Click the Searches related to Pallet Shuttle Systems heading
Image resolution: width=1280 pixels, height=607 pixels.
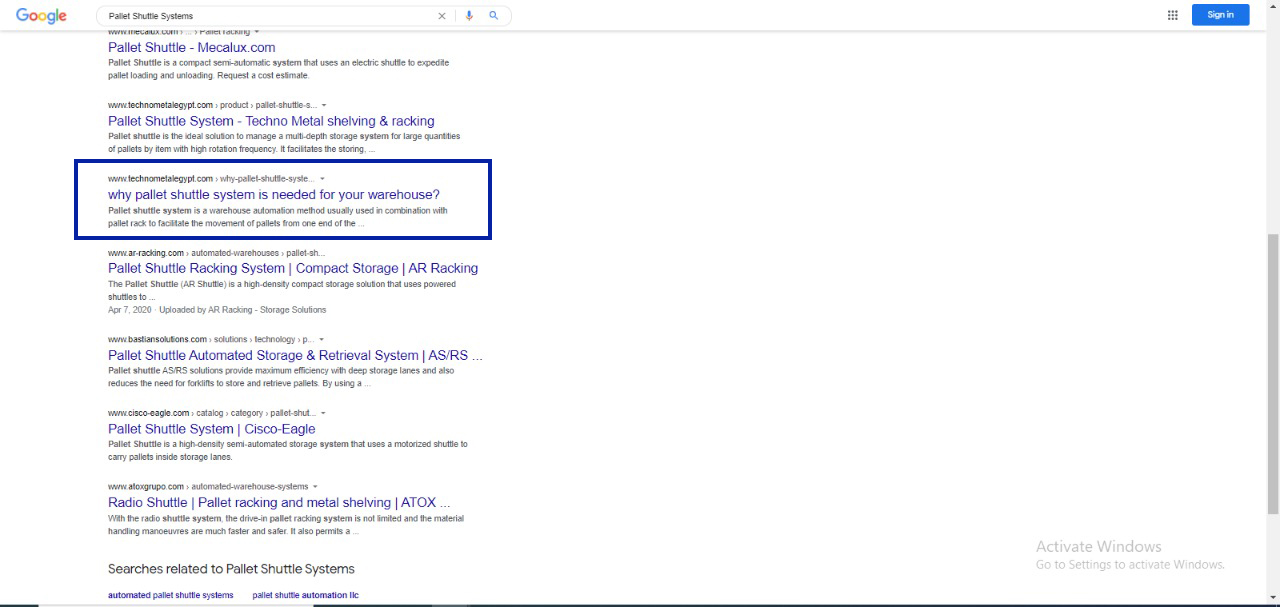(231, 569)
